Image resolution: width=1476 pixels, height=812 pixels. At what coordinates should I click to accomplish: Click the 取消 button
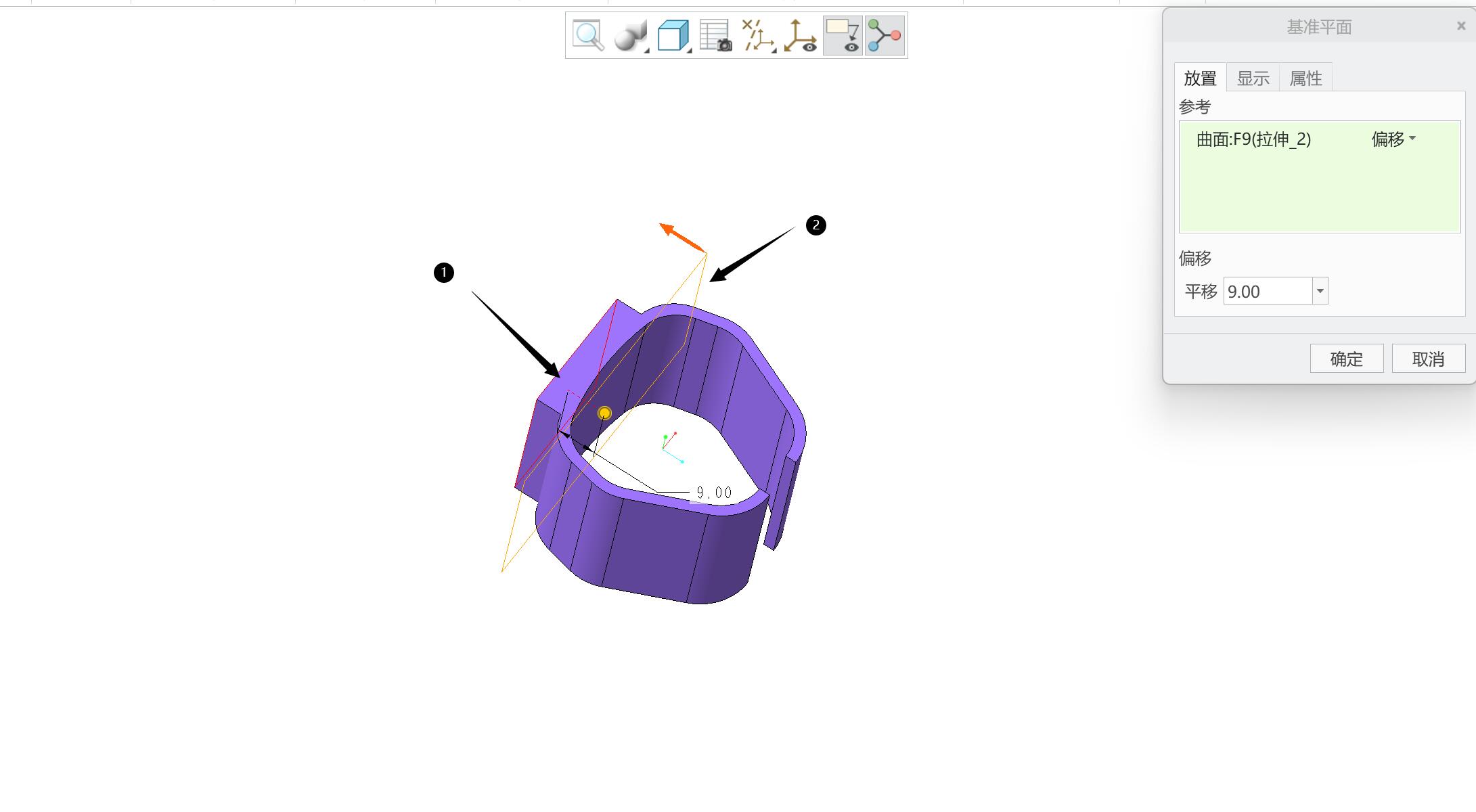(x=1428, y=359)
